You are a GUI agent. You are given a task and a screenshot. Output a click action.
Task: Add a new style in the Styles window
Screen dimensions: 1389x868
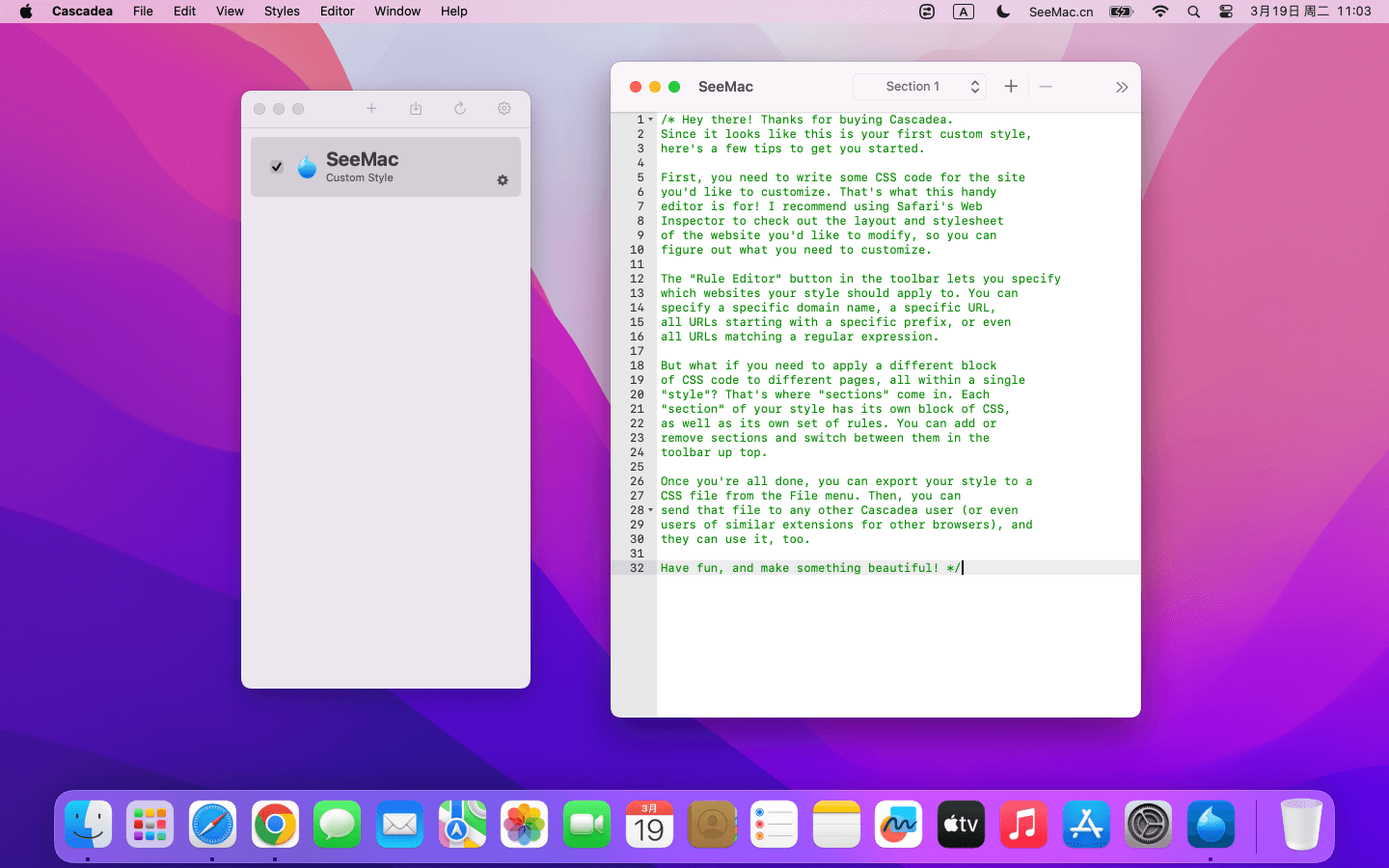point(371,109)
